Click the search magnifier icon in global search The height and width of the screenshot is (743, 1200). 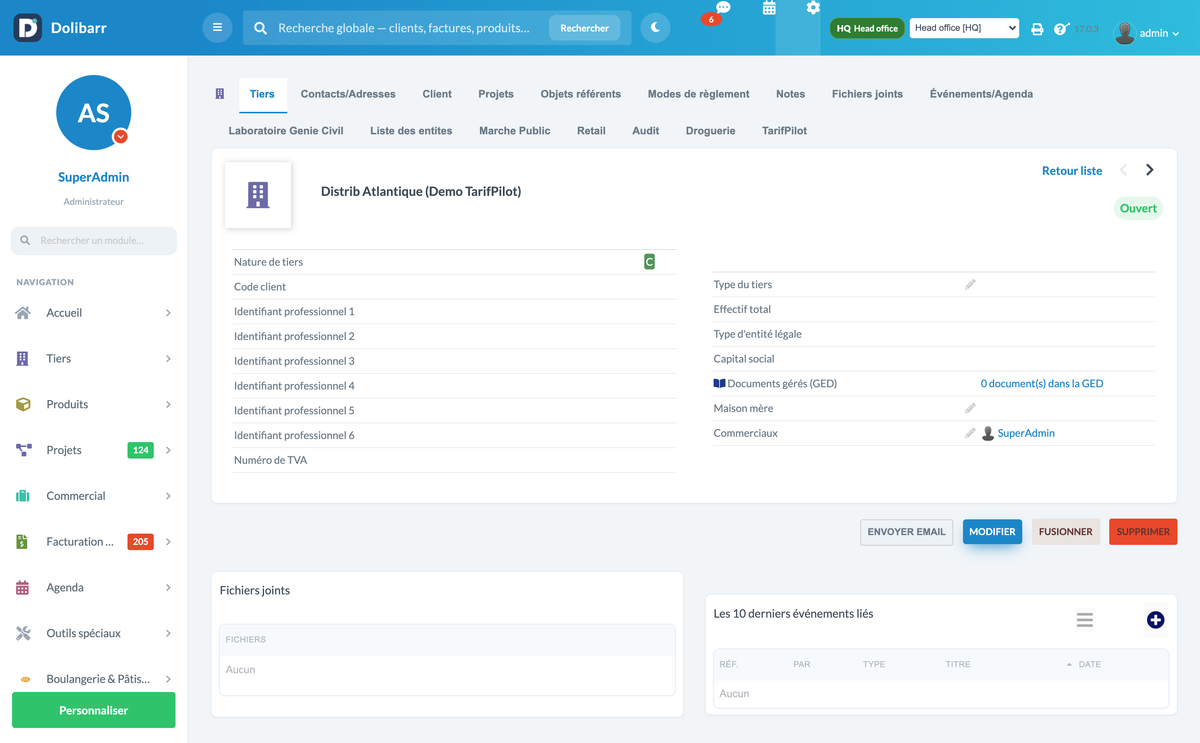(x=260, y=28)
